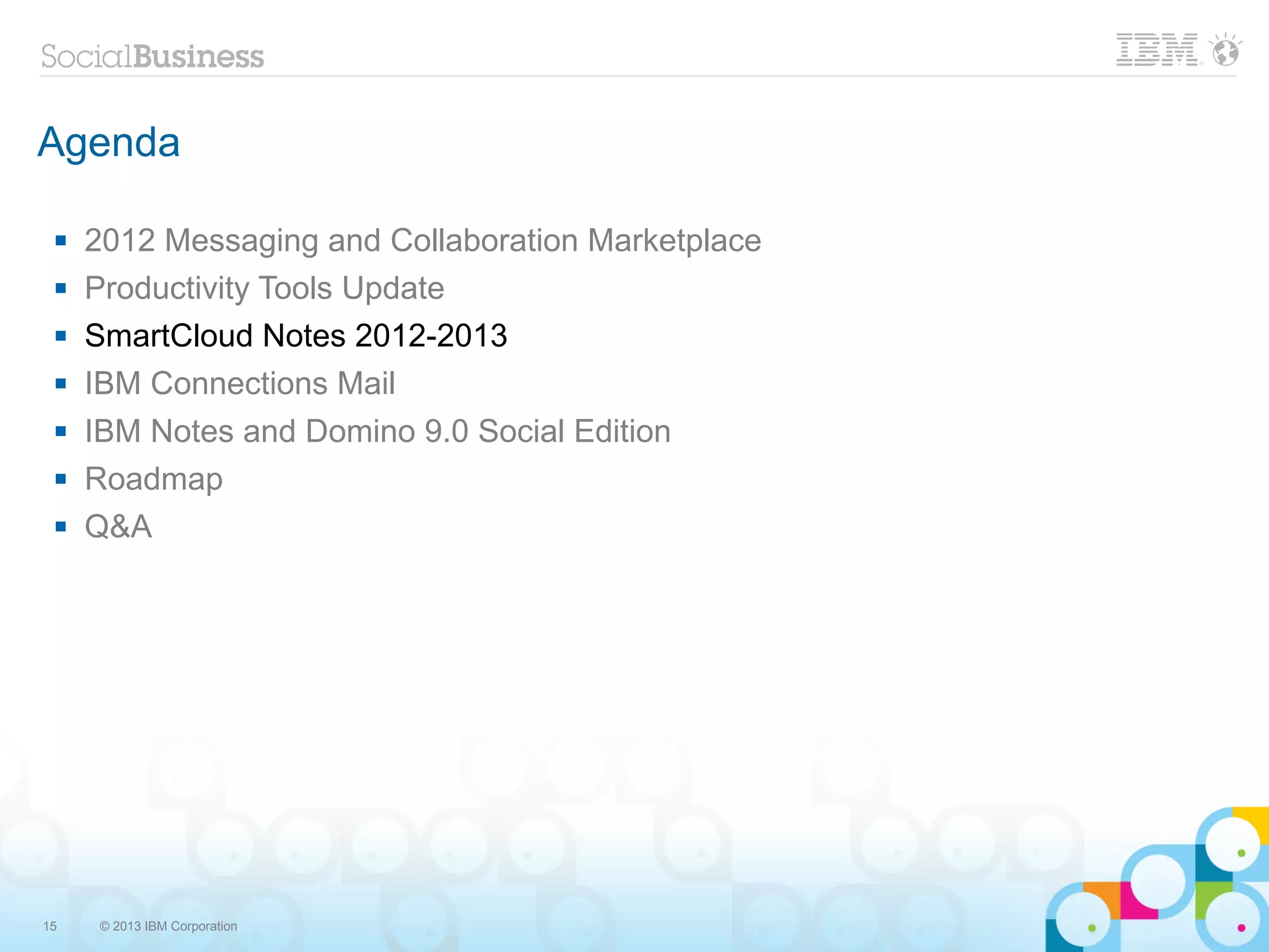This screenshot has width=1269, height=952.
Task: Click the IBM logo in the header
Action: tap(1157, 50)
